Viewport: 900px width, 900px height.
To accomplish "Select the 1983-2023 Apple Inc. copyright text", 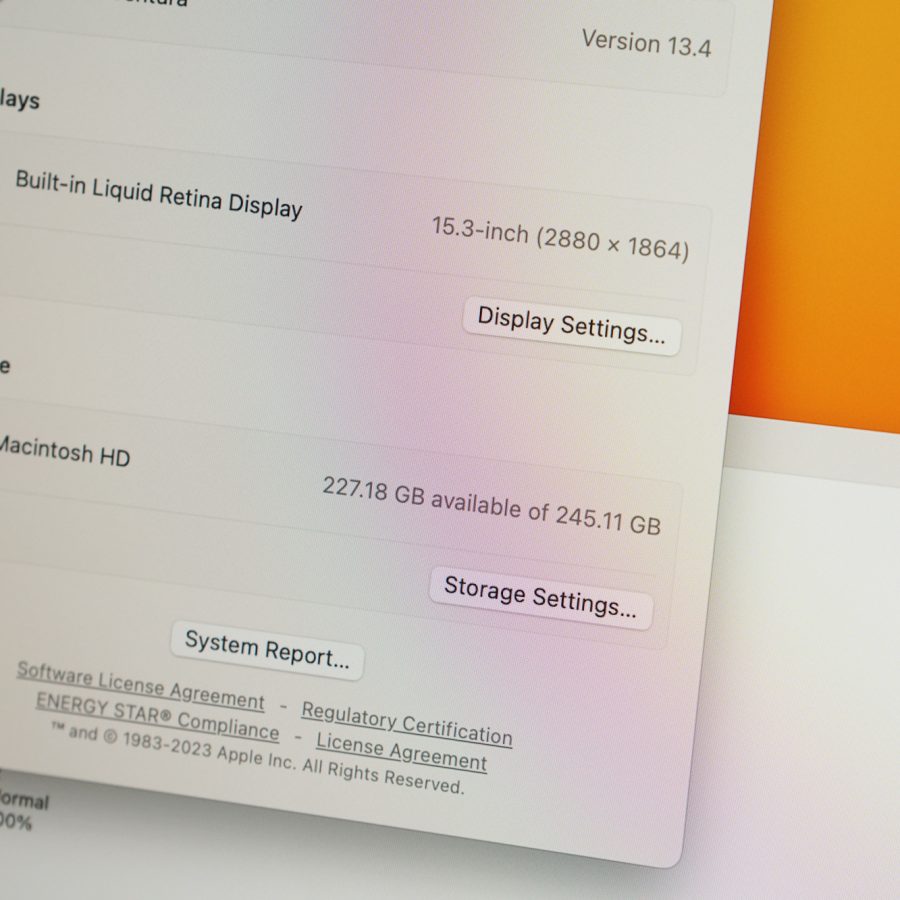I will tap(258, 758).
